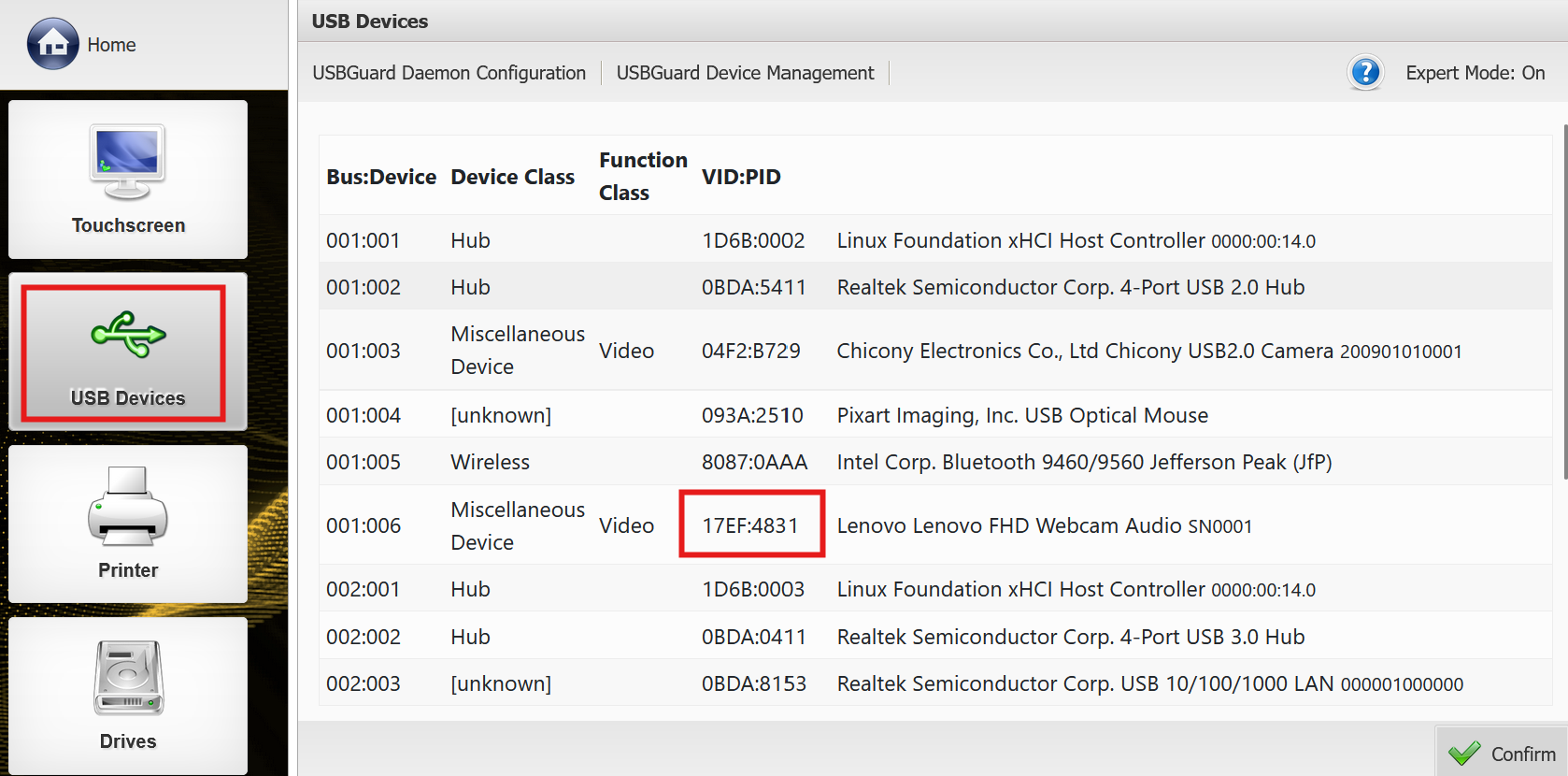The image size is (1568, 776).
Task: Click the green checkmark on Confirm
Action: 1464,753
